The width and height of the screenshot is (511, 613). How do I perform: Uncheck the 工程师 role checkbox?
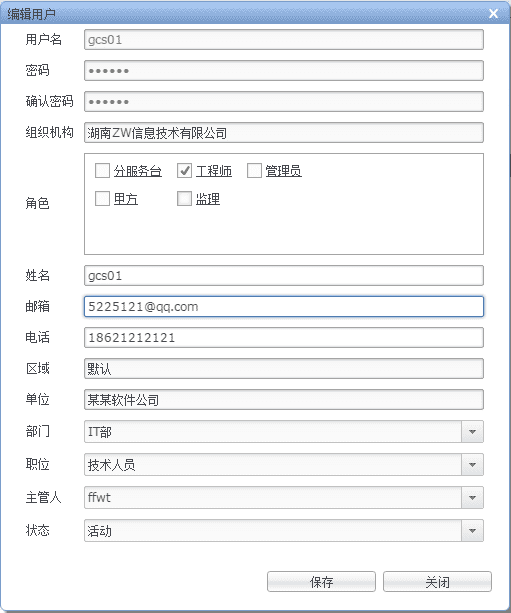(x=184, y=170)
